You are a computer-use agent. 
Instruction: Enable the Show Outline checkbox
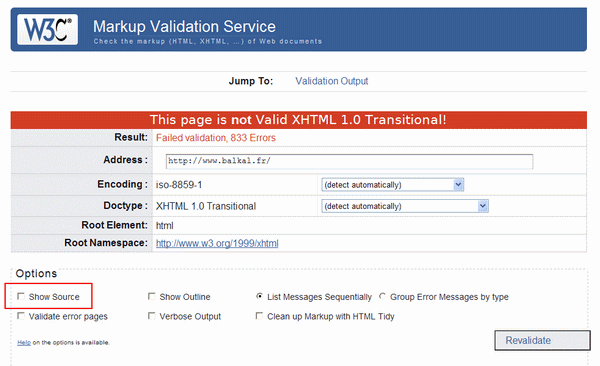coord(152,296)
